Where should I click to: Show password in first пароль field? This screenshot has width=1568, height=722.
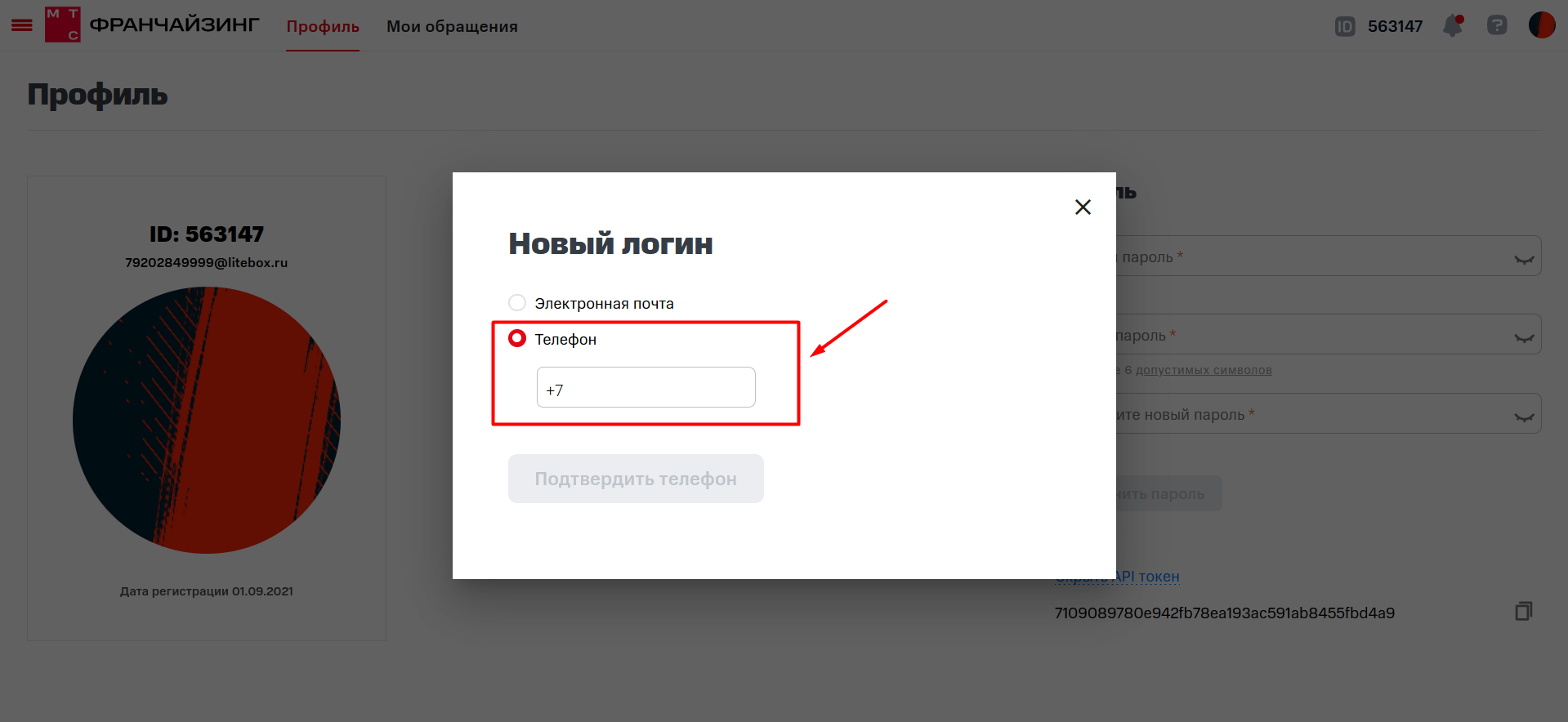tap(1523, 259)
